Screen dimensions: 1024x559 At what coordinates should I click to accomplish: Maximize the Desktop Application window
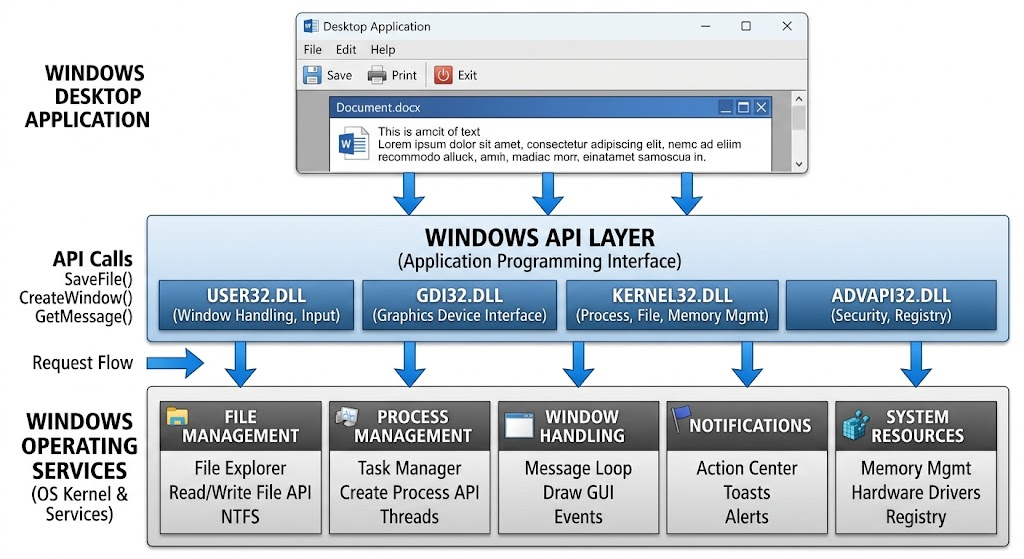click(x=746, y=26)
